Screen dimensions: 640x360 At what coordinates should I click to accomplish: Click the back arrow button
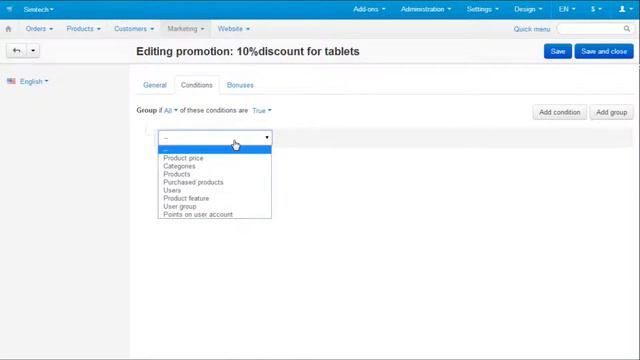coord(16,51)
